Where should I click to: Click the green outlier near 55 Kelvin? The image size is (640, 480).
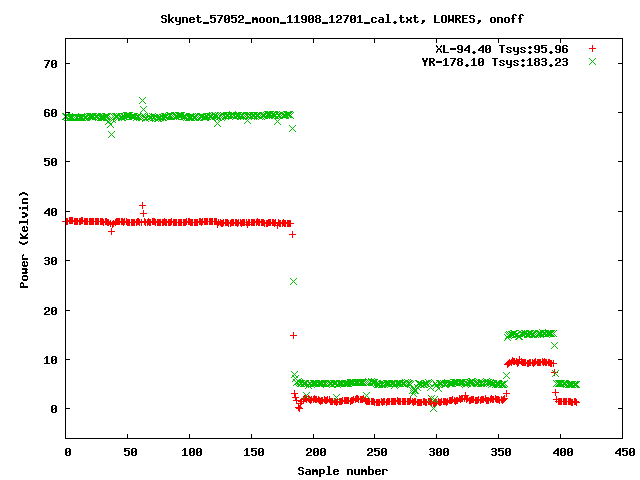[x=111, y=134]
